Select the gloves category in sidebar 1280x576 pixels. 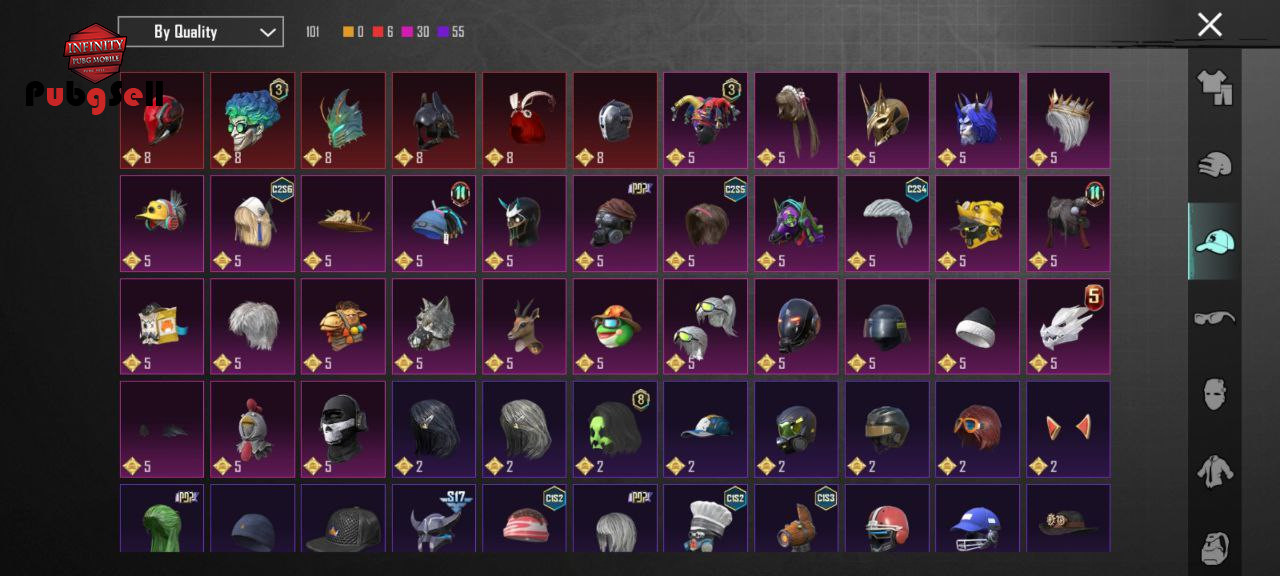[x=1214, y=165]
